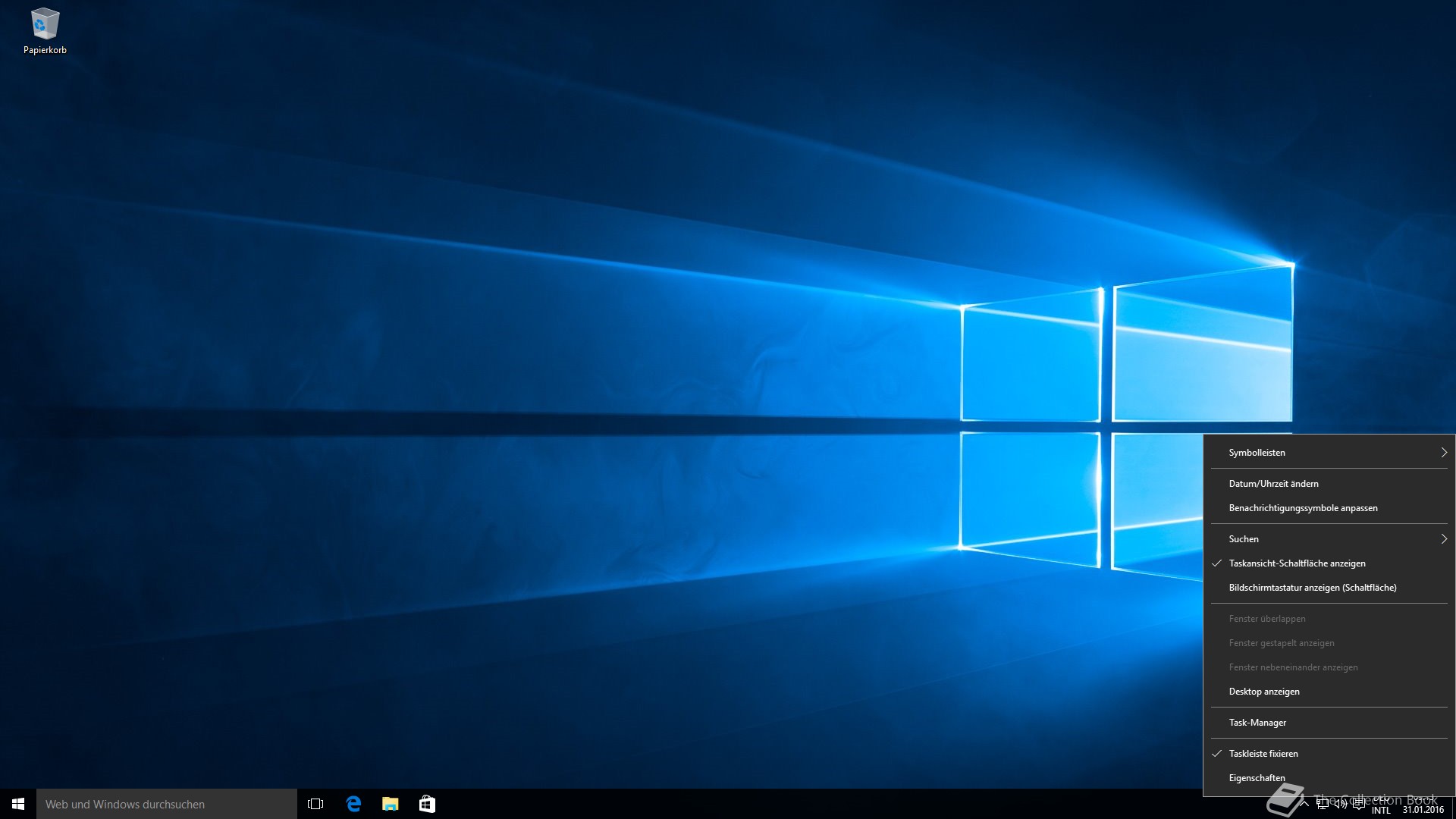Open the Start menu Windows button
1456x819 pixels.
click(18, 804)
